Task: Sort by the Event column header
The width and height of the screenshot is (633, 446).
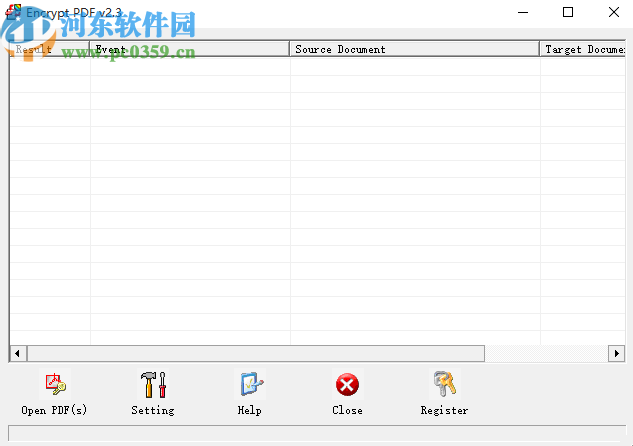Action: click(x=189, y=49)
